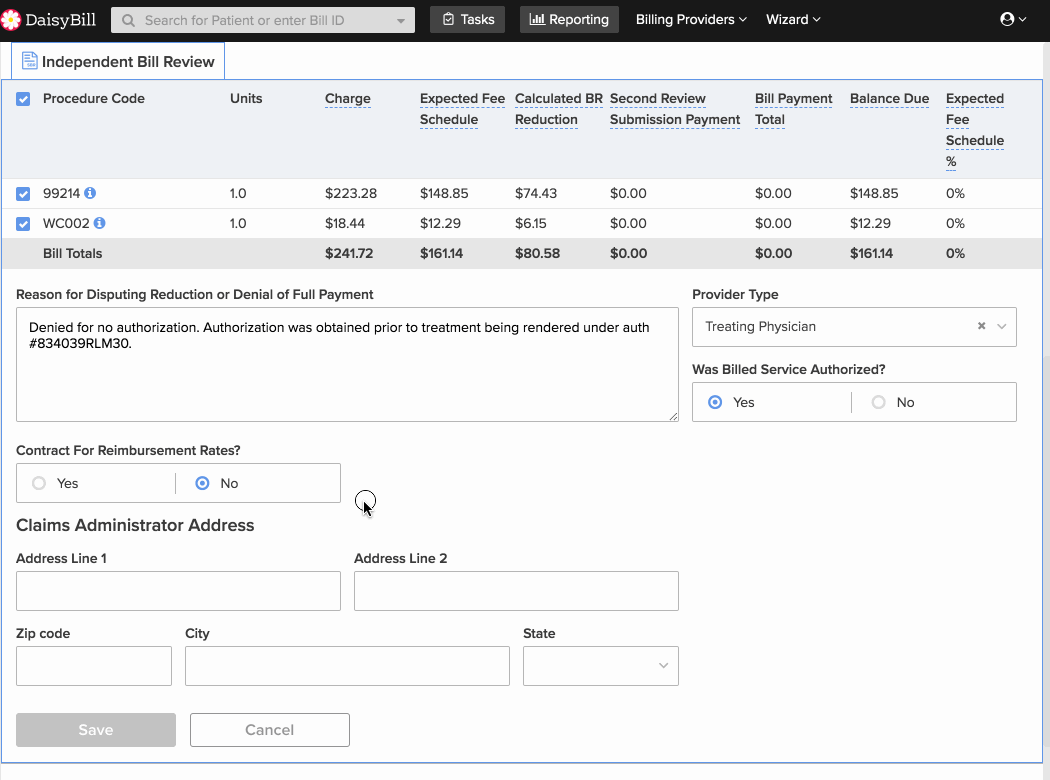
Task: Open the Billing Providers dropdown menu
Action: click(691, 19)
